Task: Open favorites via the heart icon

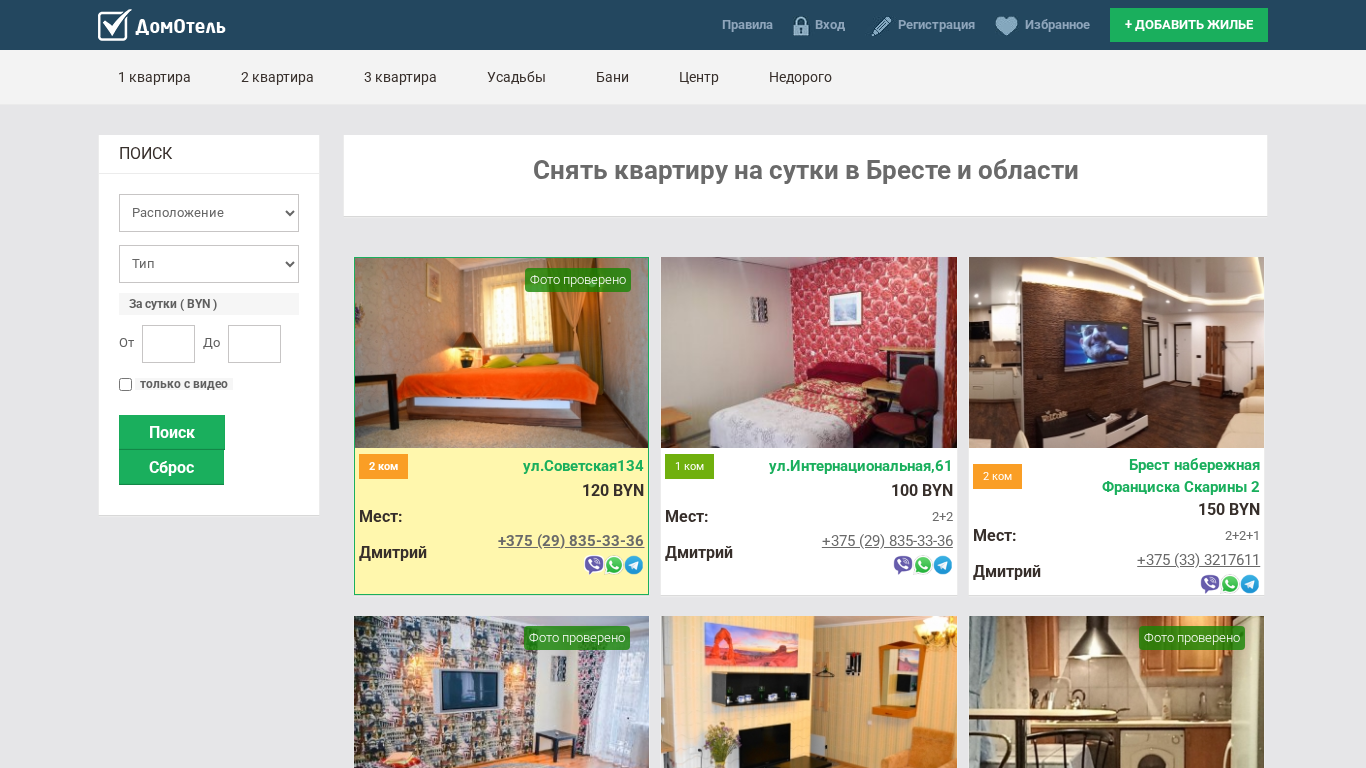Action: (x=1006, y=26)
